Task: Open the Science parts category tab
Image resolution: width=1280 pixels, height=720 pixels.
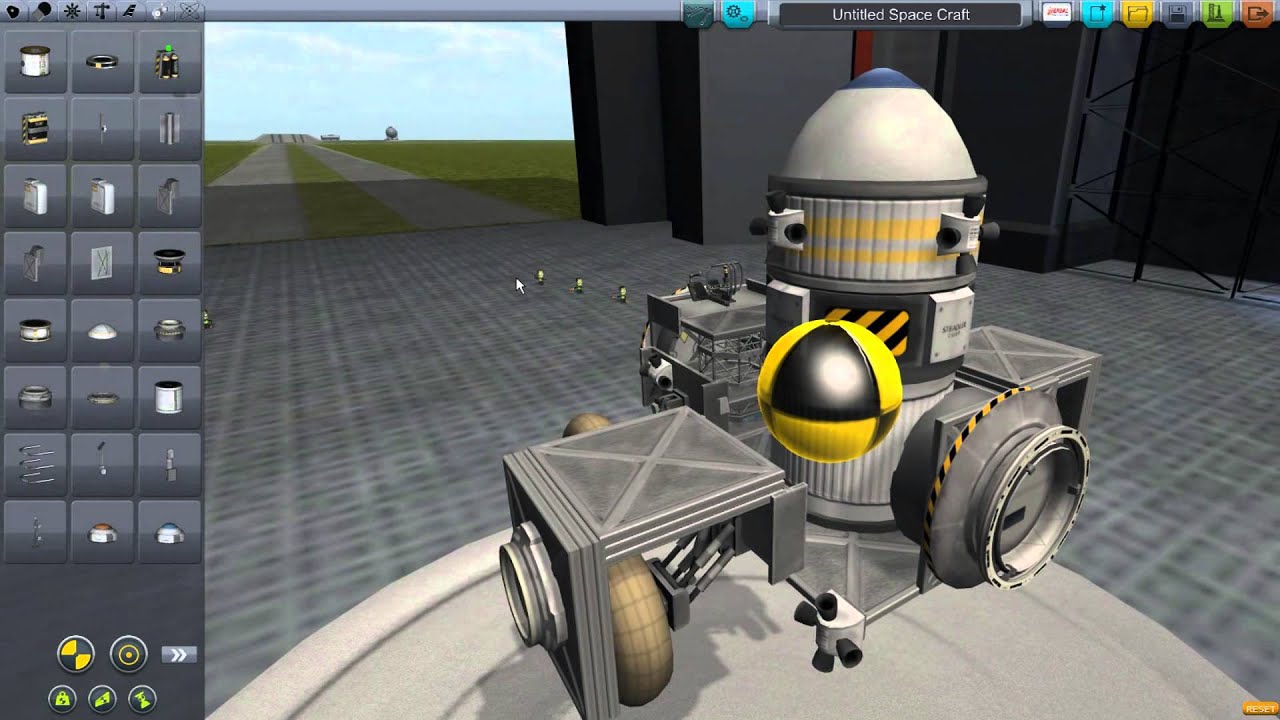Action: (x=189, y=12)
